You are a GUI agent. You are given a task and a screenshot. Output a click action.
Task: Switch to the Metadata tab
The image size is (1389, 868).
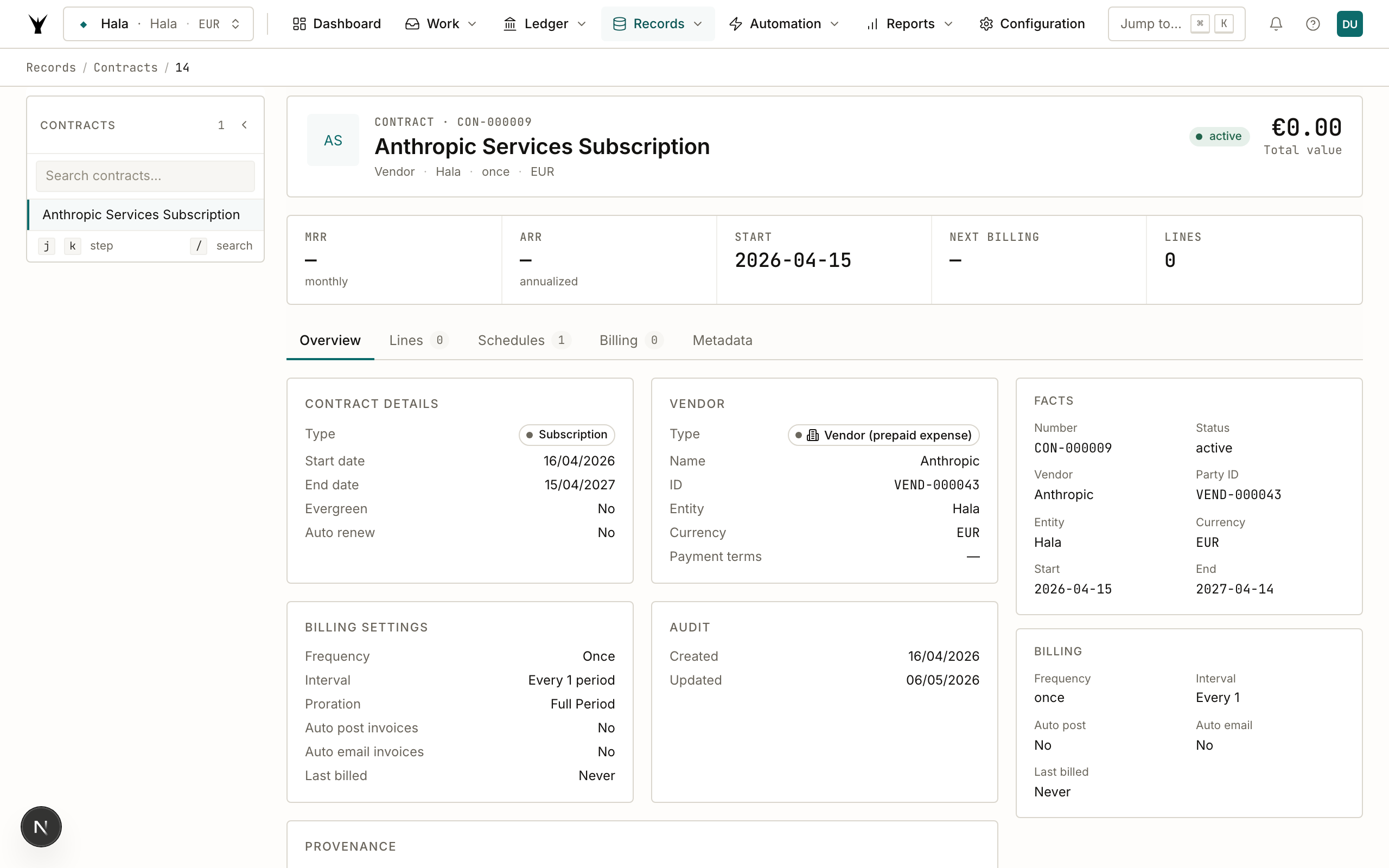click(723, 341)
